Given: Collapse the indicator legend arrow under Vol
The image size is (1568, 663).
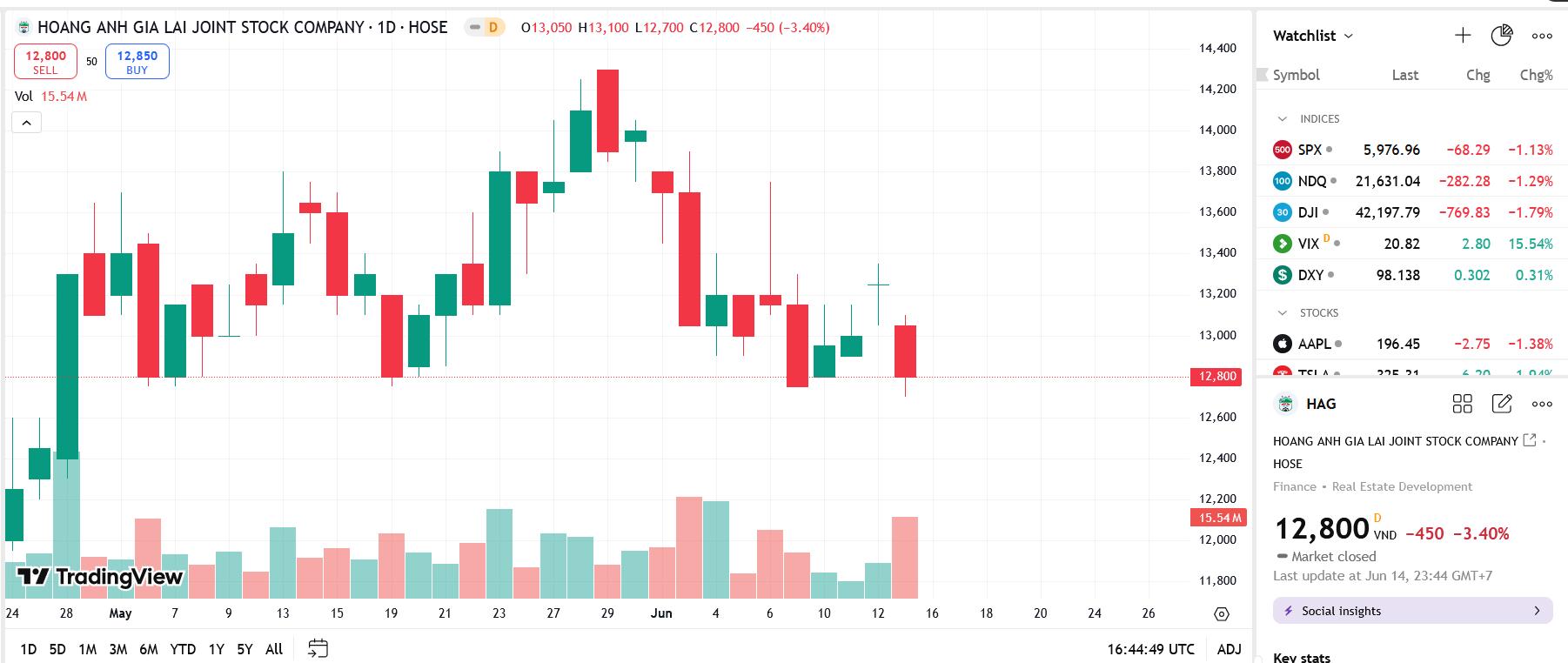Looking at the screenshot, I should click(26, 123).
